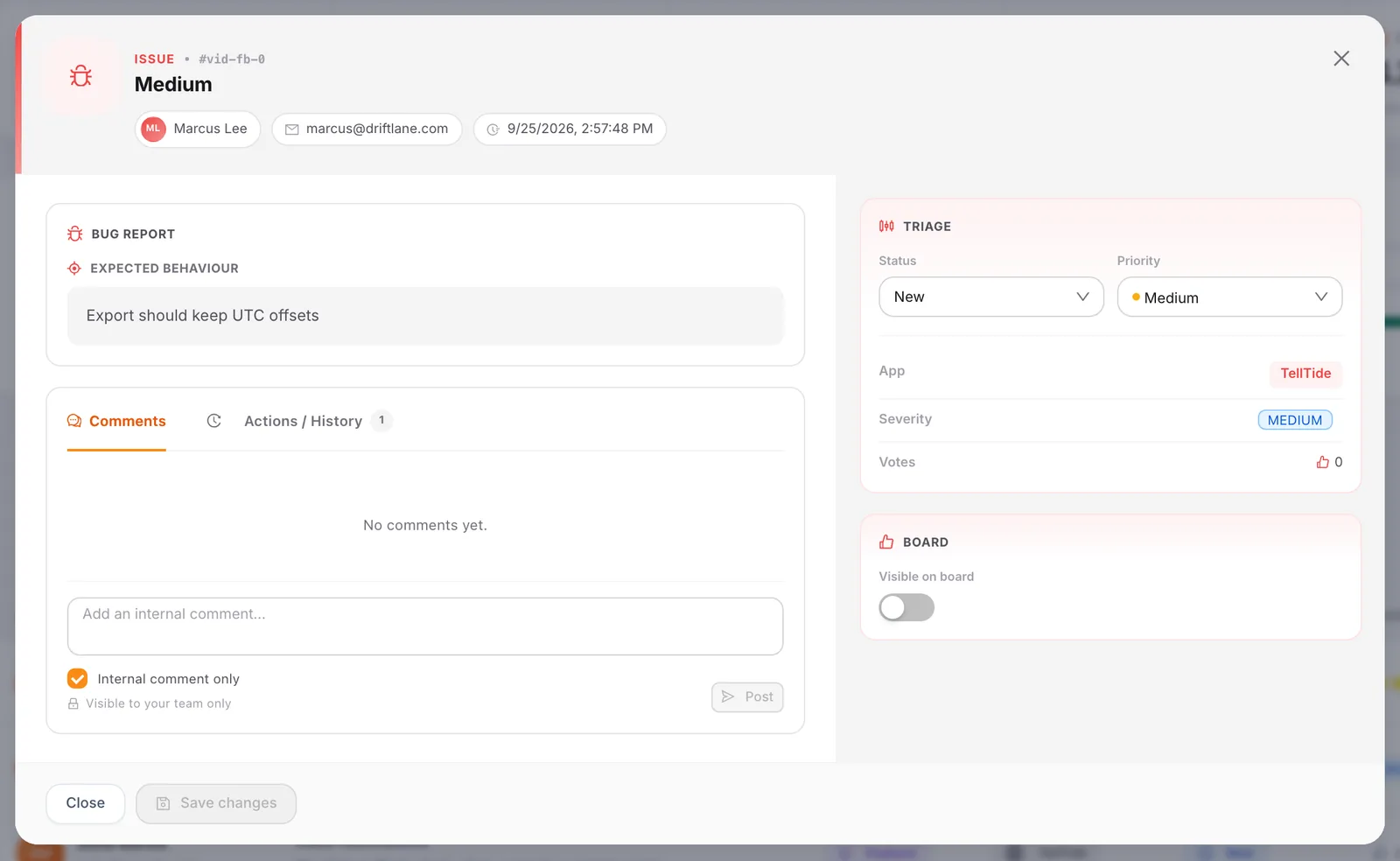Click the Export should keep UTC offsets text

tap(202, 316)
